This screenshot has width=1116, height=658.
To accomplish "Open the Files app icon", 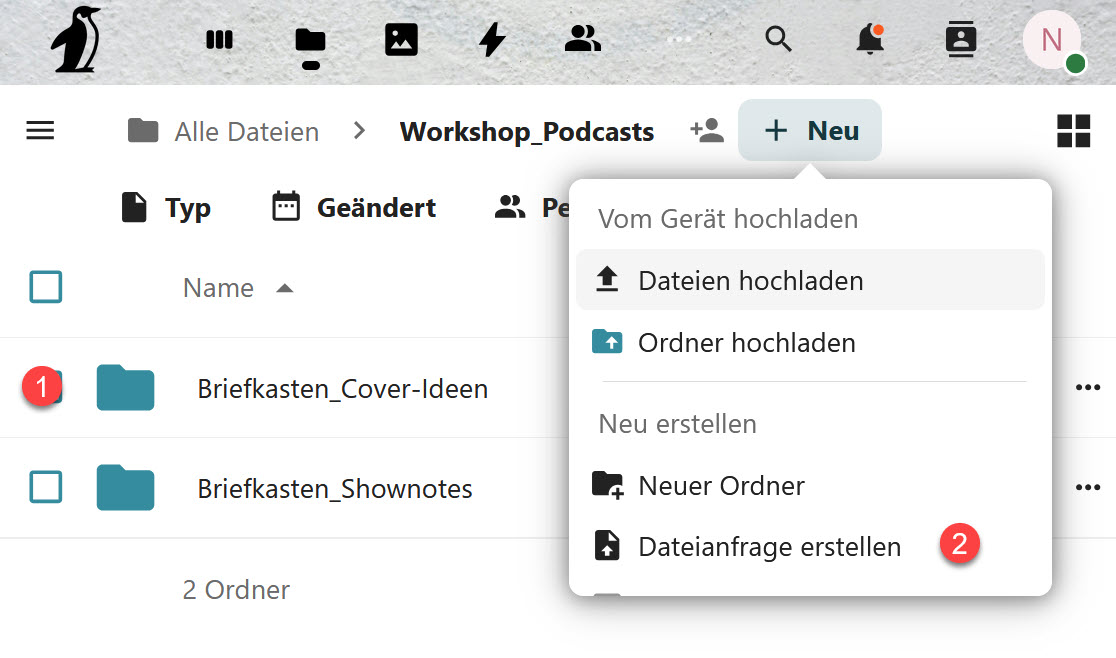I will (x=310, y=40).
